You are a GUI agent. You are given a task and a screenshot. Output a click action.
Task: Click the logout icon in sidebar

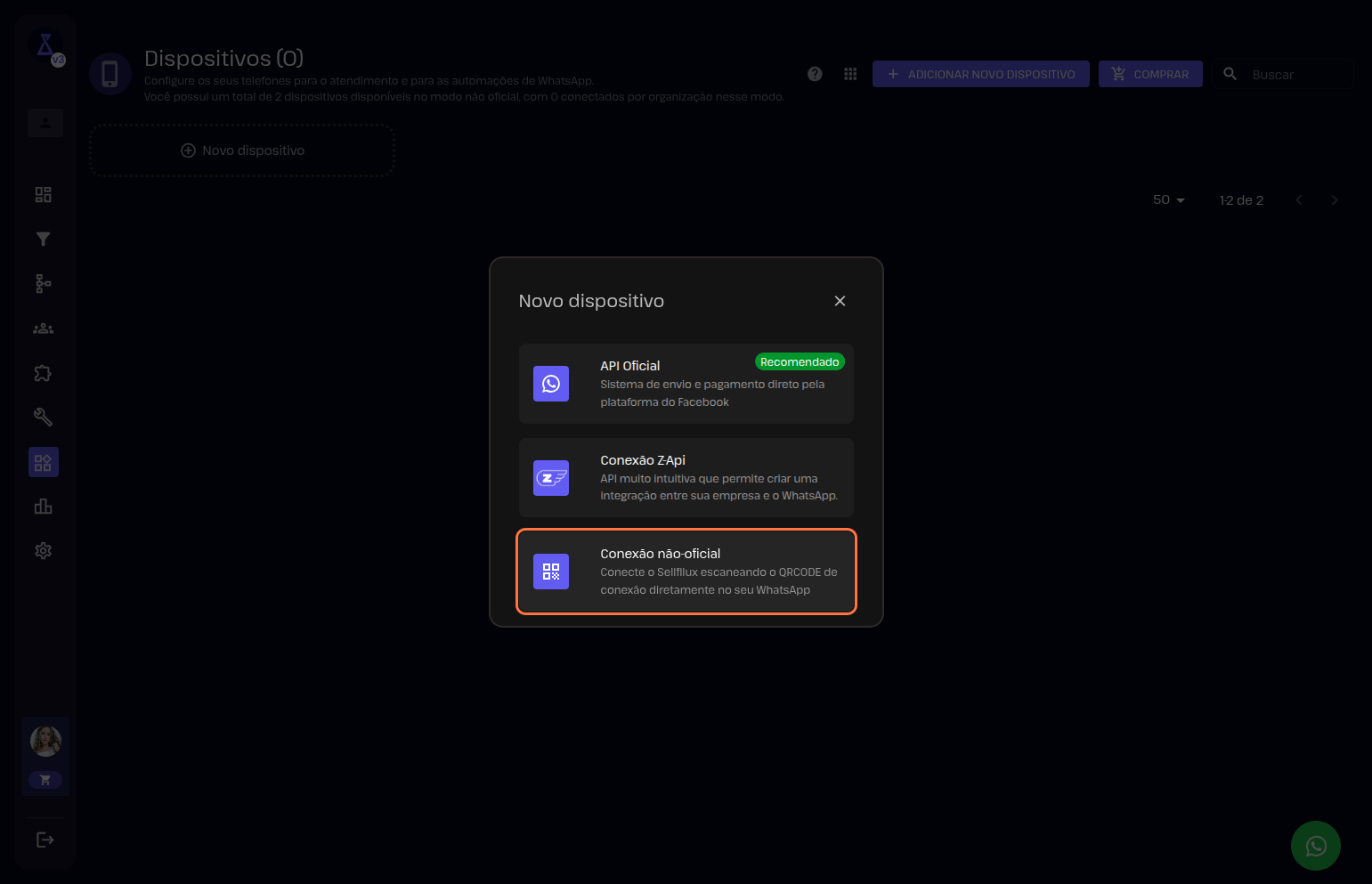pos(45,839)
